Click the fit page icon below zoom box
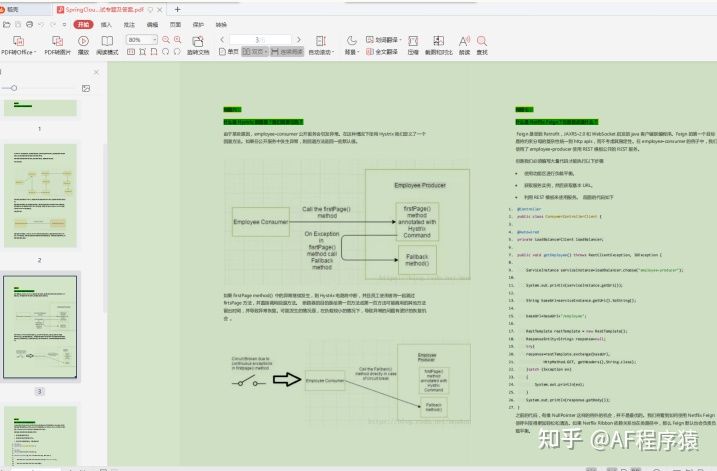 coord(143,52)
